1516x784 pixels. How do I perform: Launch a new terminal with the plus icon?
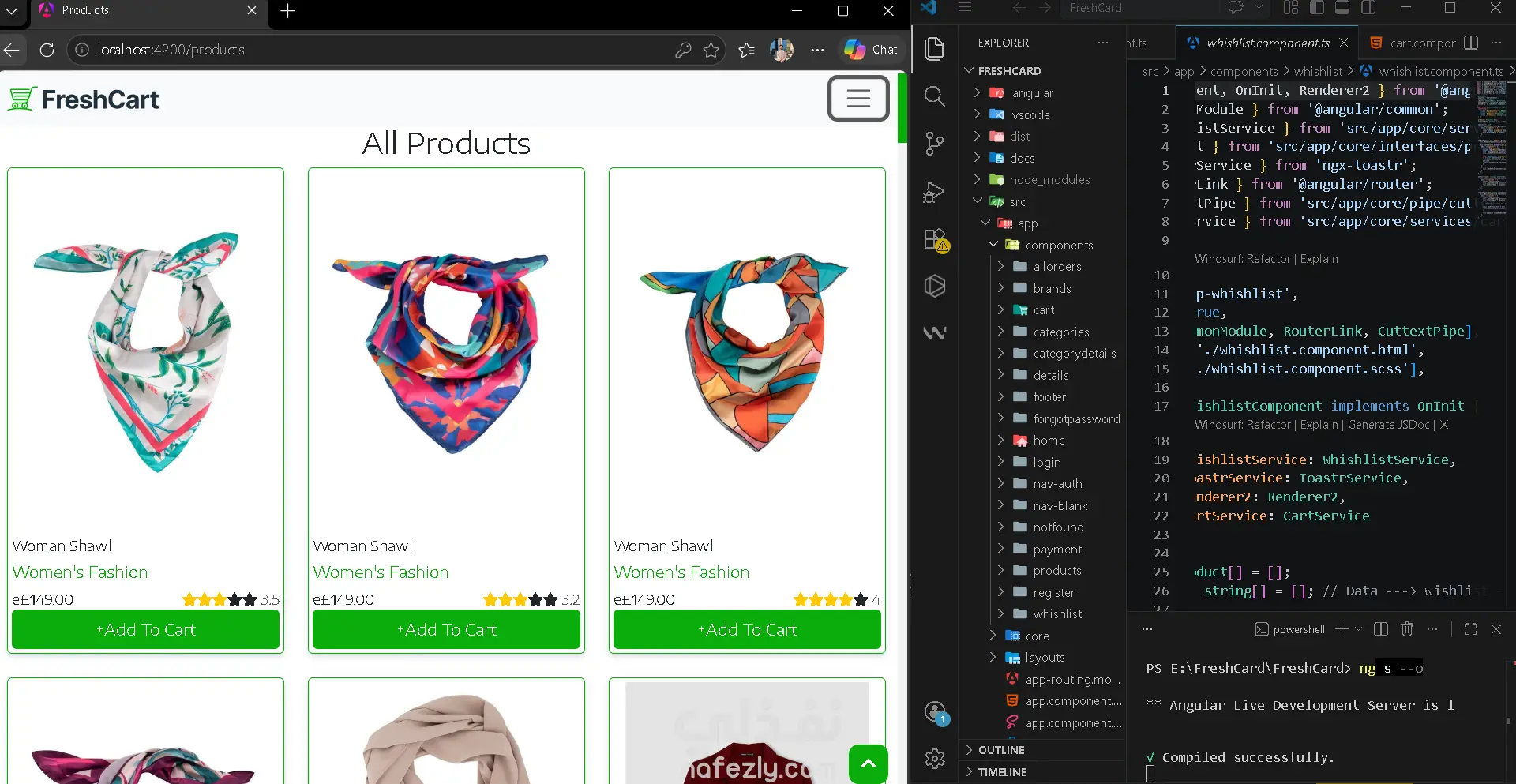[1342, 629]
